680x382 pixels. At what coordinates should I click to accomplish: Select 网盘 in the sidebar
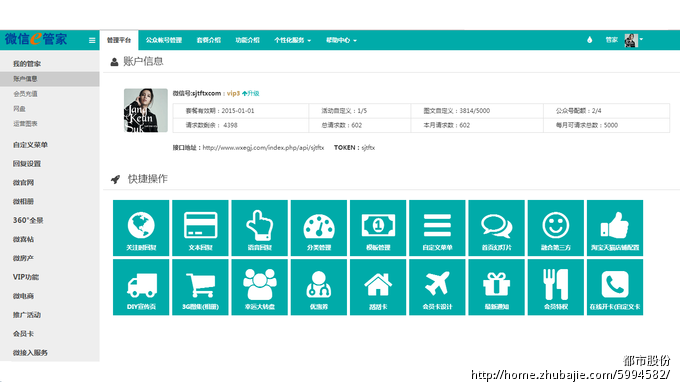point(19,109)
